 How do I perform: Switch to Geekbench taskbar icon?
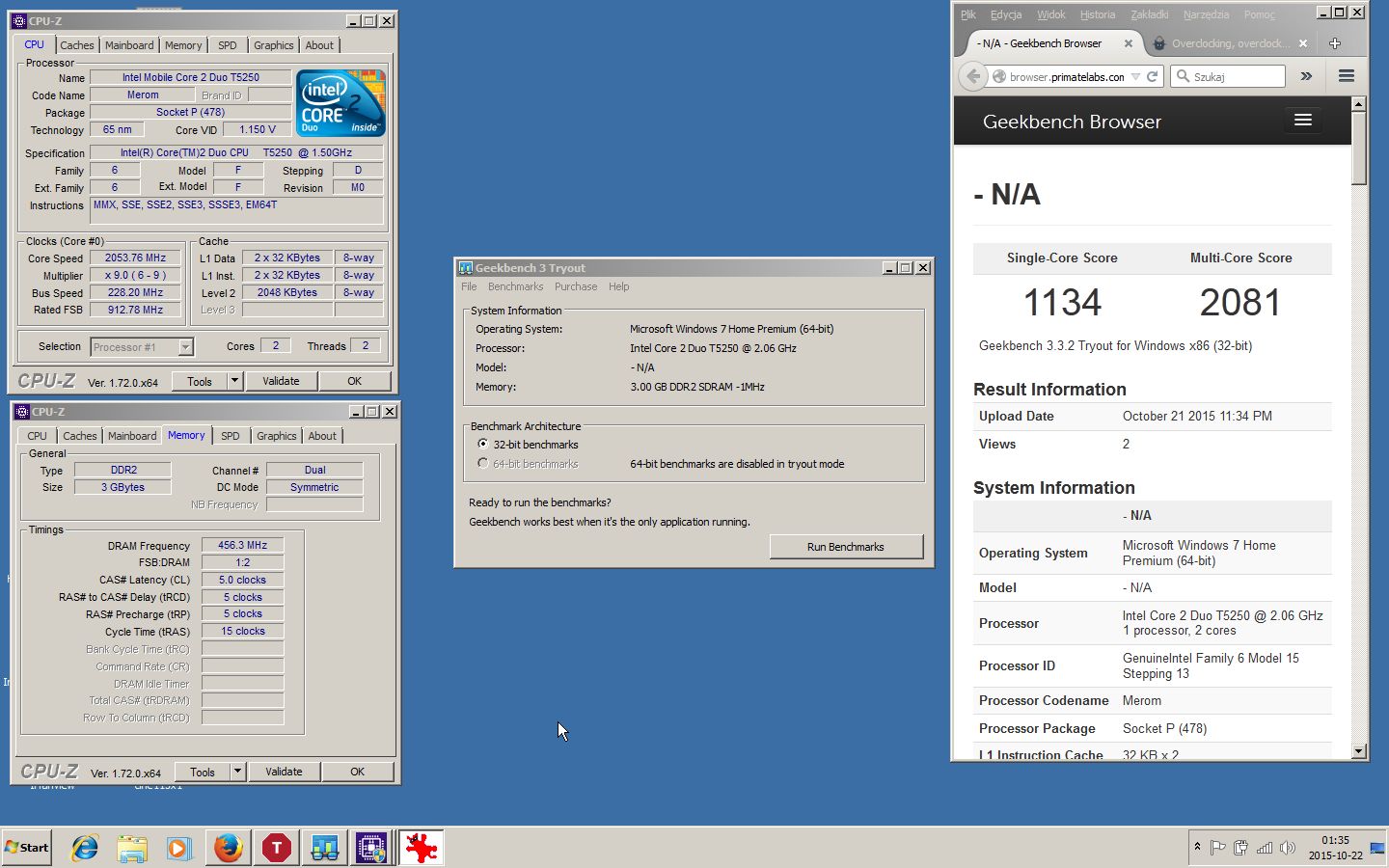324,848
